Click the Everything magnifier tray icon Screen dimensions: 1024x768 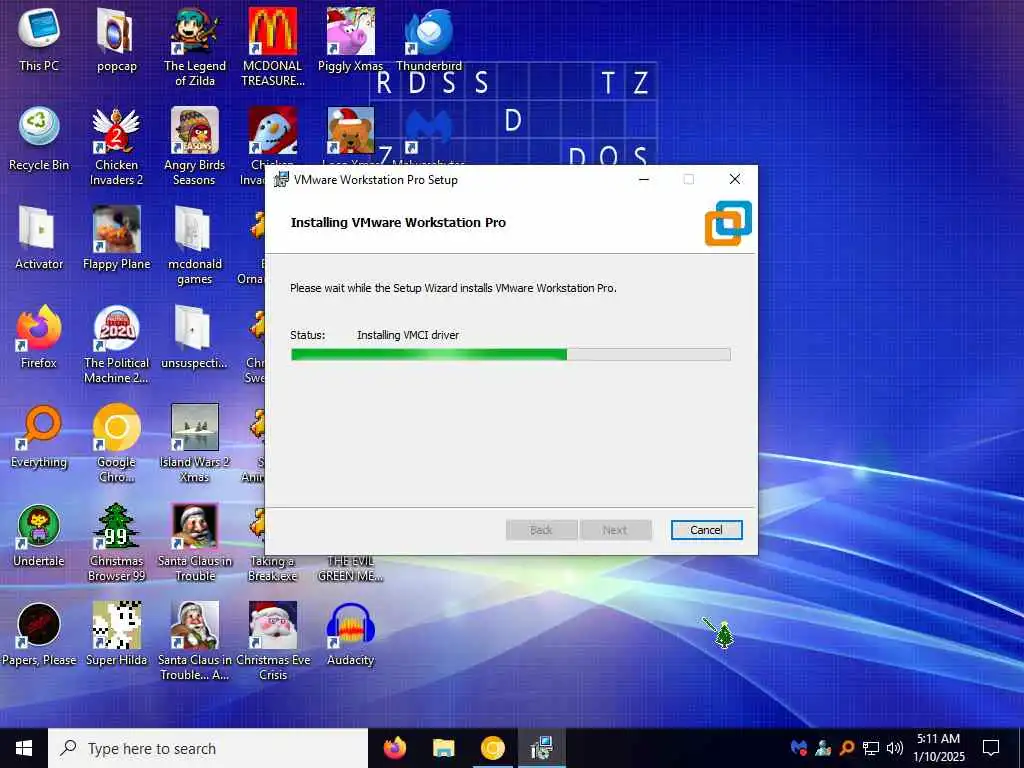846,748
